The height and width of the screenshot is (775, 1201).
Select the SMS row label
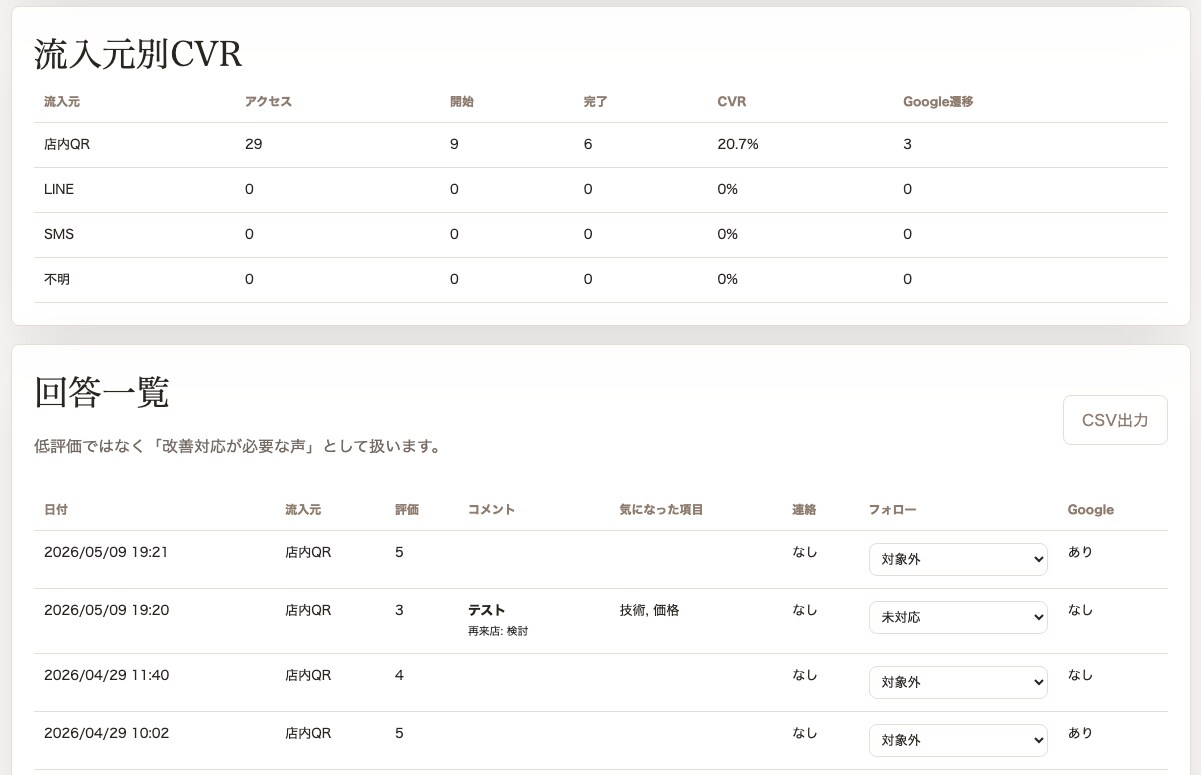click(59, 234)
